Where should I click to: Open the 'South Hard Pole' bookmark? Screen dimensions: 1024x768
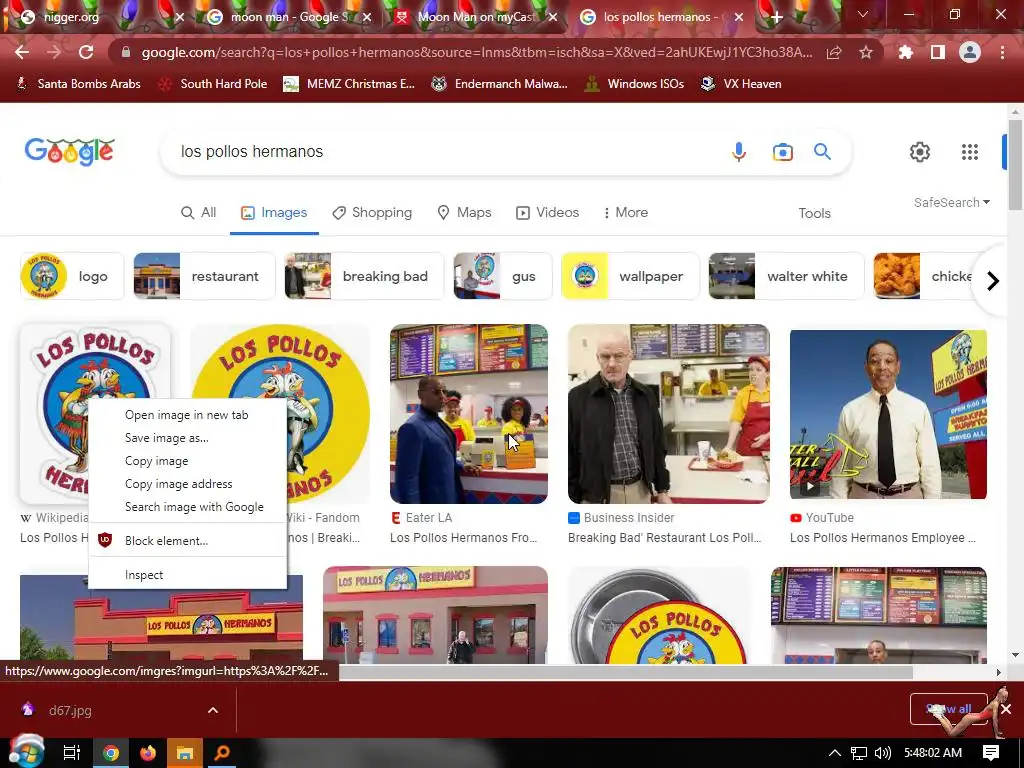click(x=213, y=84)
